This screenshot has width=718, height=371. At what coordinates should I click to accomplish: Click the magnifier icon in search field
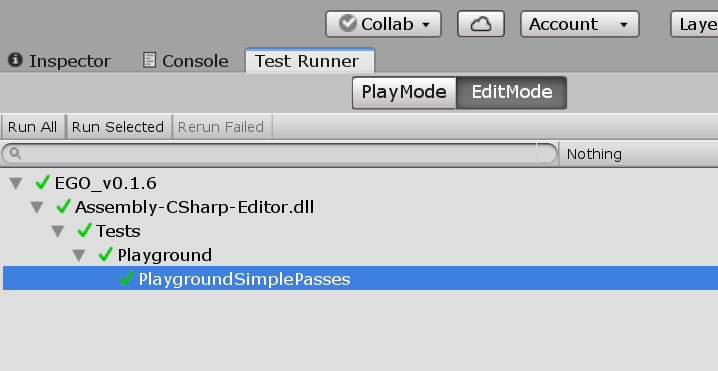(15, 153)
